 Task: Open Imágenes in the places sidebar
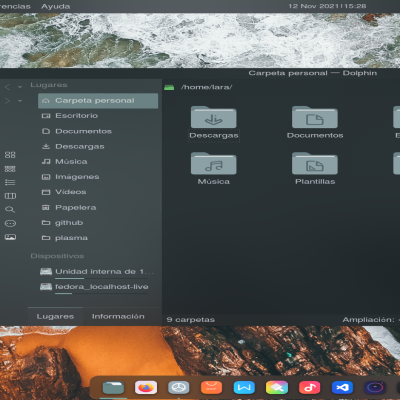[x=98, y=177]
